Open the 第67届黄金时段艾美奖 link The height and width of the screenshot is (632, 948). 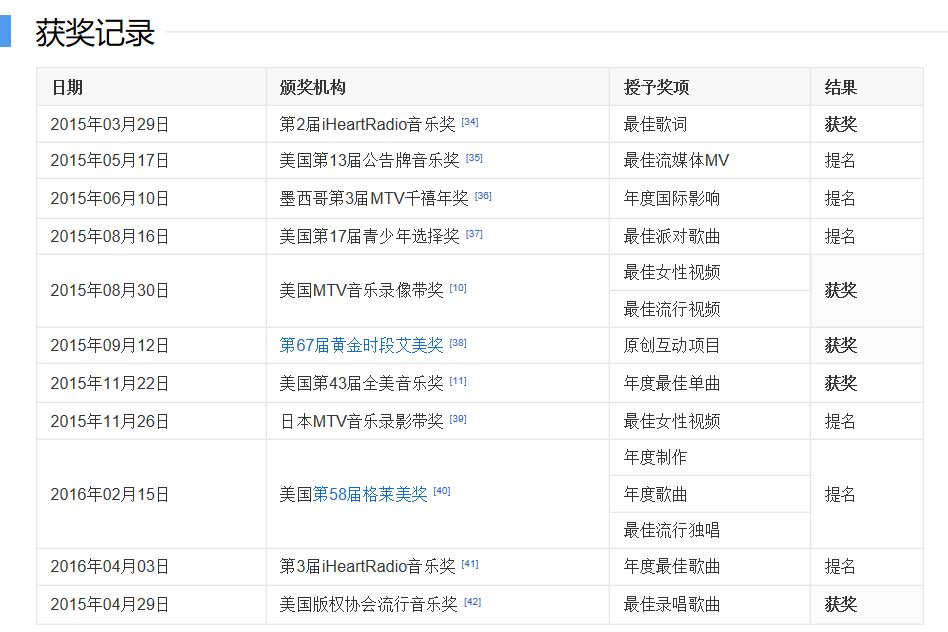click(x=361, y=345)
